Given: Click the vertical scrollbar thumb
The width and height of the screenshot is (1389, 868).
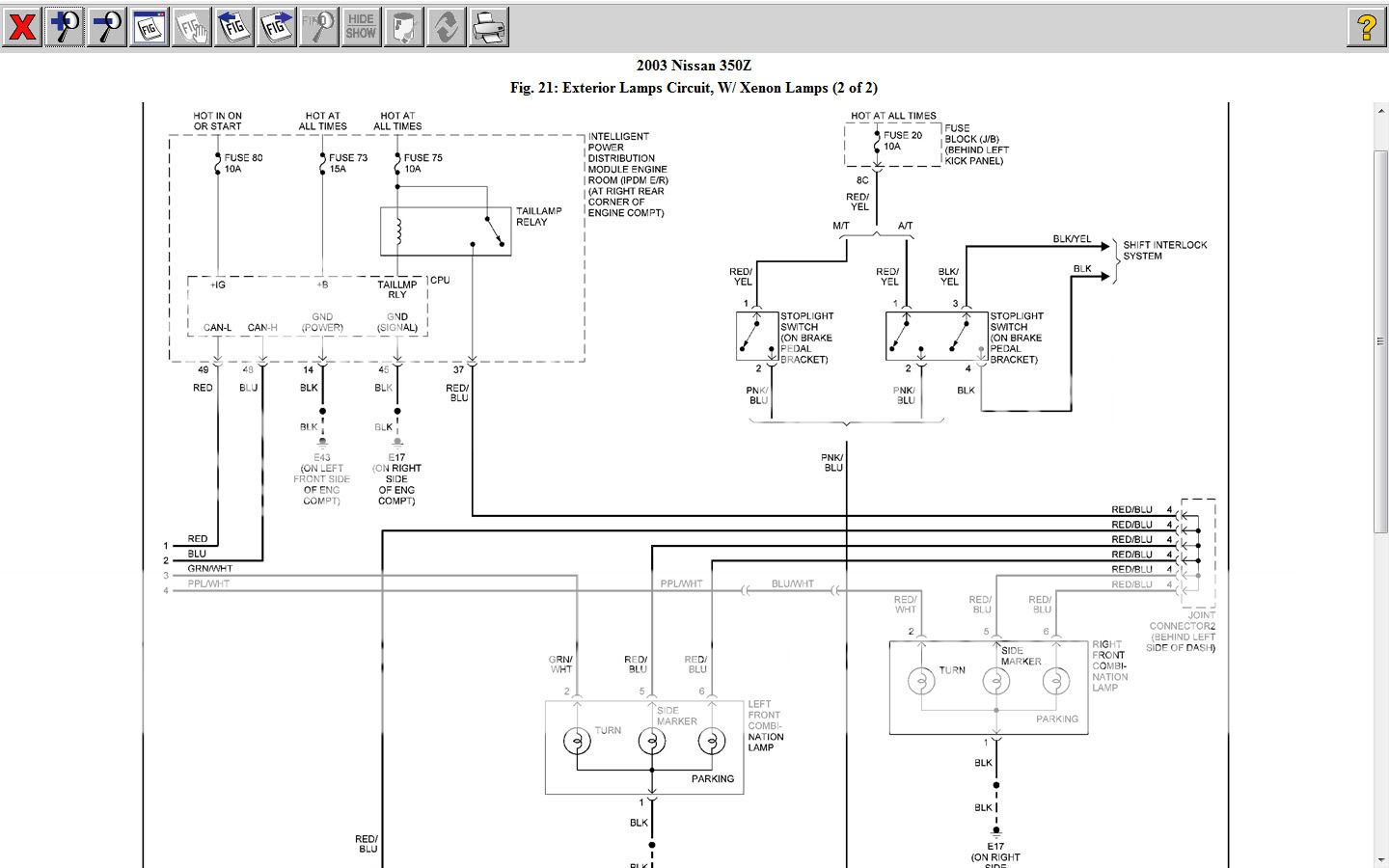Looking at the screenshot, I should [x=1380, y=339].
